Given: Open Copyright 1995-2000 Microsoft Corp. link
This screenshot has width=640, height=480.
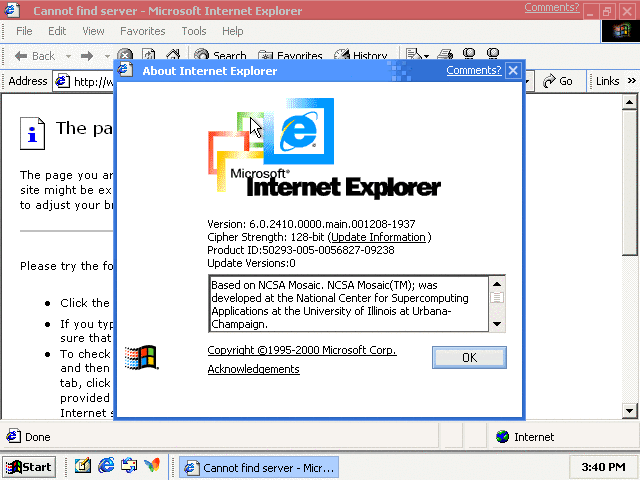Looking at the screenshot, I should tap(302, 350).
